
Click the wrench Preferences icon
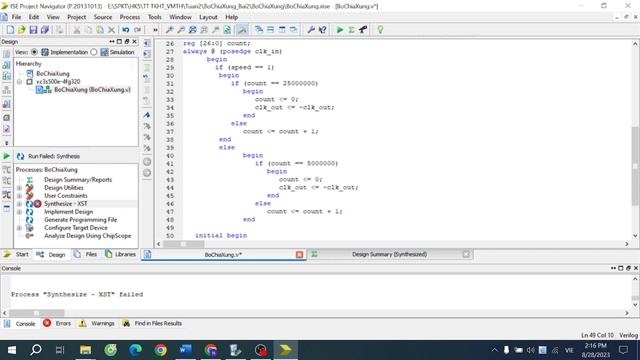[x=311, y=30]
